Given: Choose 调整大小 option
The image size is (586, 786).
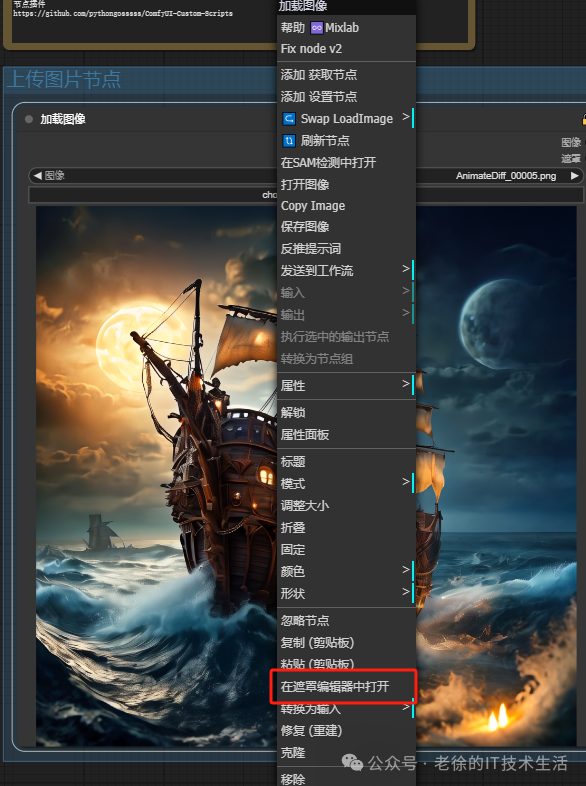Looking at the screenshot, I should pos(346,506).
